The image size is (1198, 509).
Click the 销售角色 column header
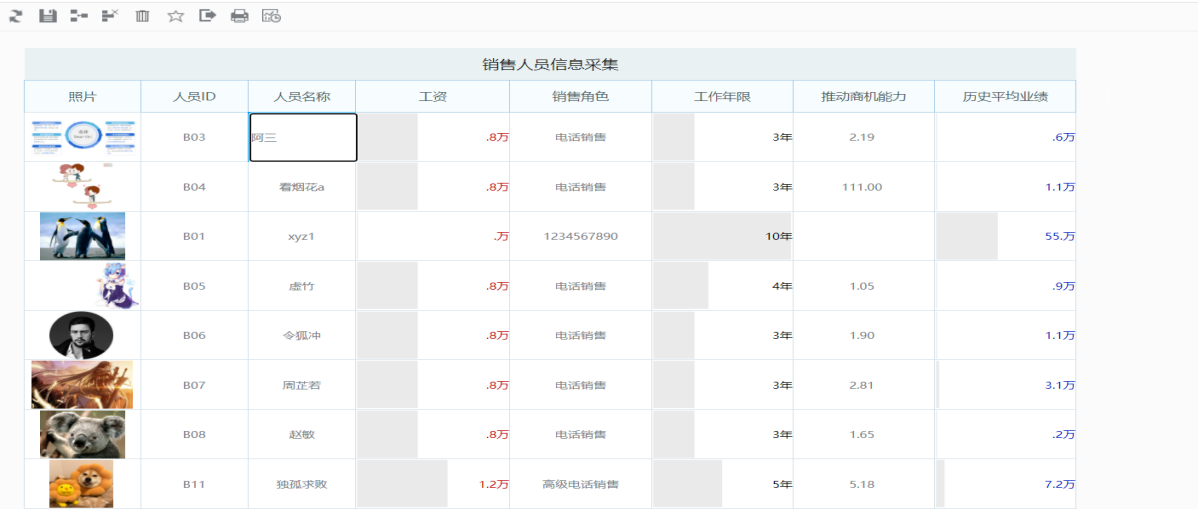pos(581,97)
